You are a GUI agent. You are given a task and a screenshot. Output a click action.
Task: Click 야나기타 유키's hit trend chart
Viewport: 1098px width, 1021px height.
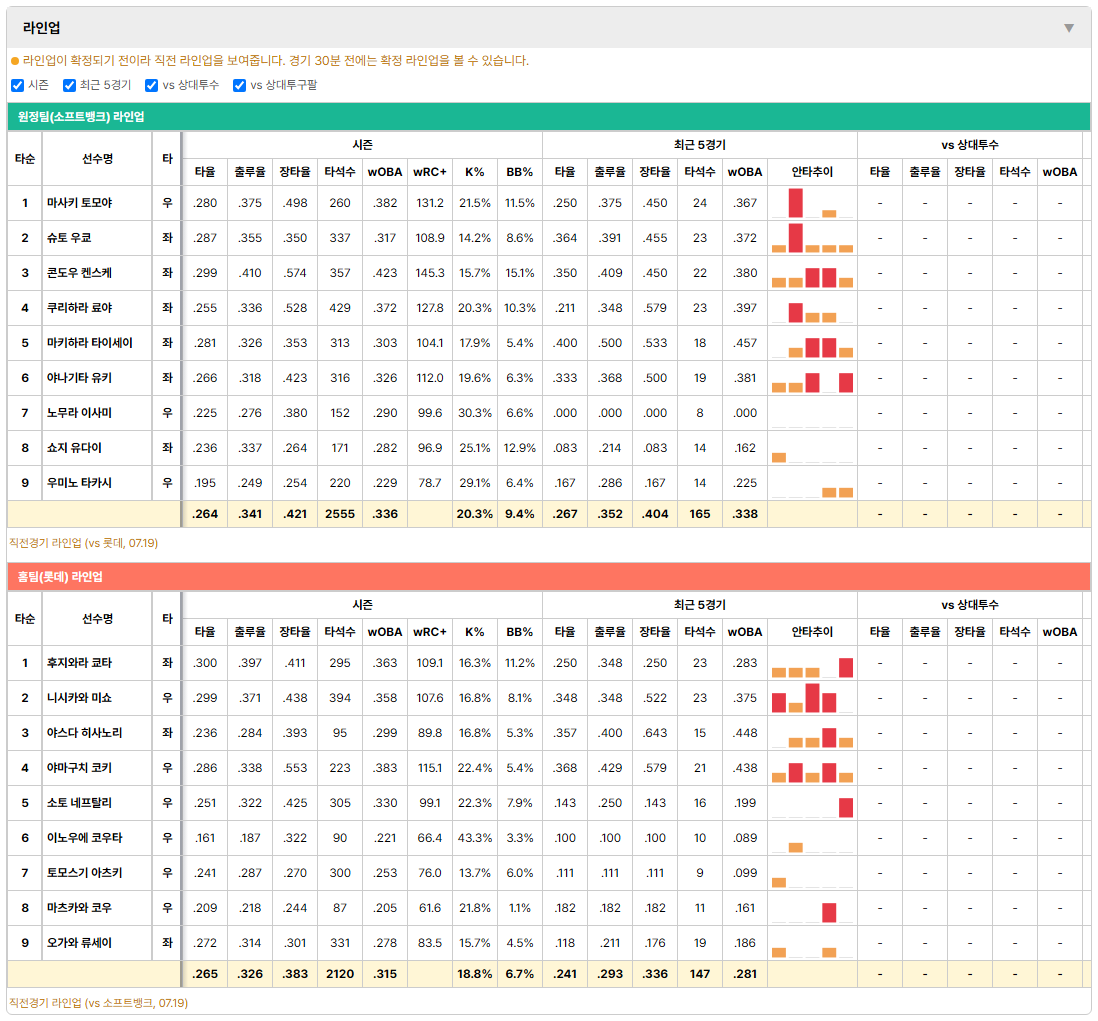pyautogui.click(x=812, y=378)
